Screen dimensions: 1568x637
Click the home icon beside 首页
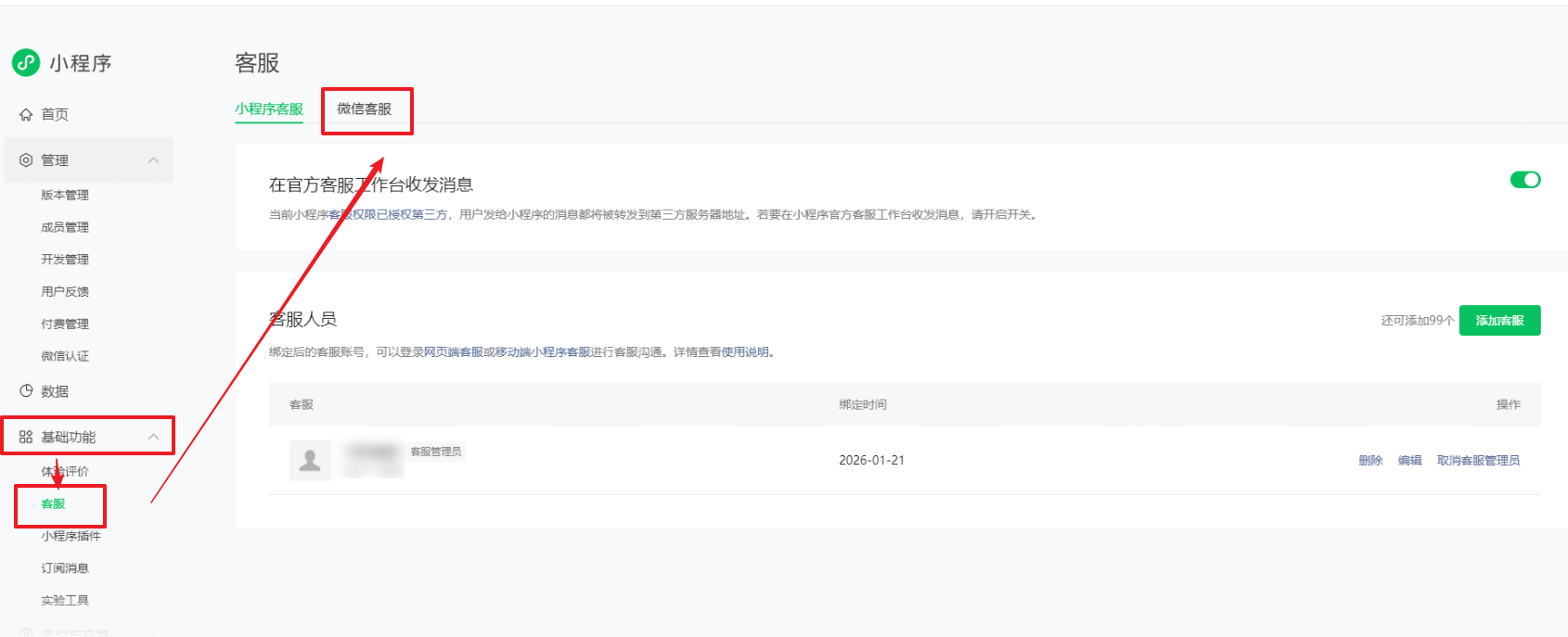[26, 115]
